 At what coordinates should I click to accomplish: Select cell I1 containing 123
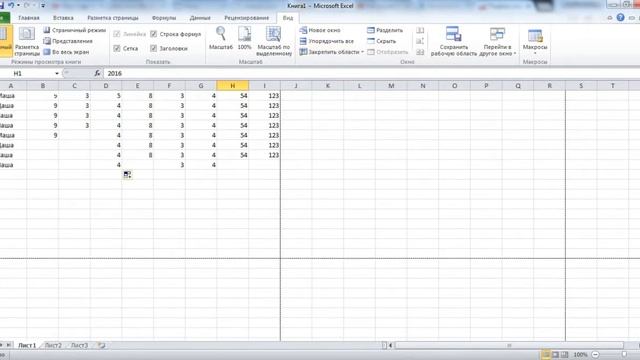pyautogui.click(x=264, y=96)
